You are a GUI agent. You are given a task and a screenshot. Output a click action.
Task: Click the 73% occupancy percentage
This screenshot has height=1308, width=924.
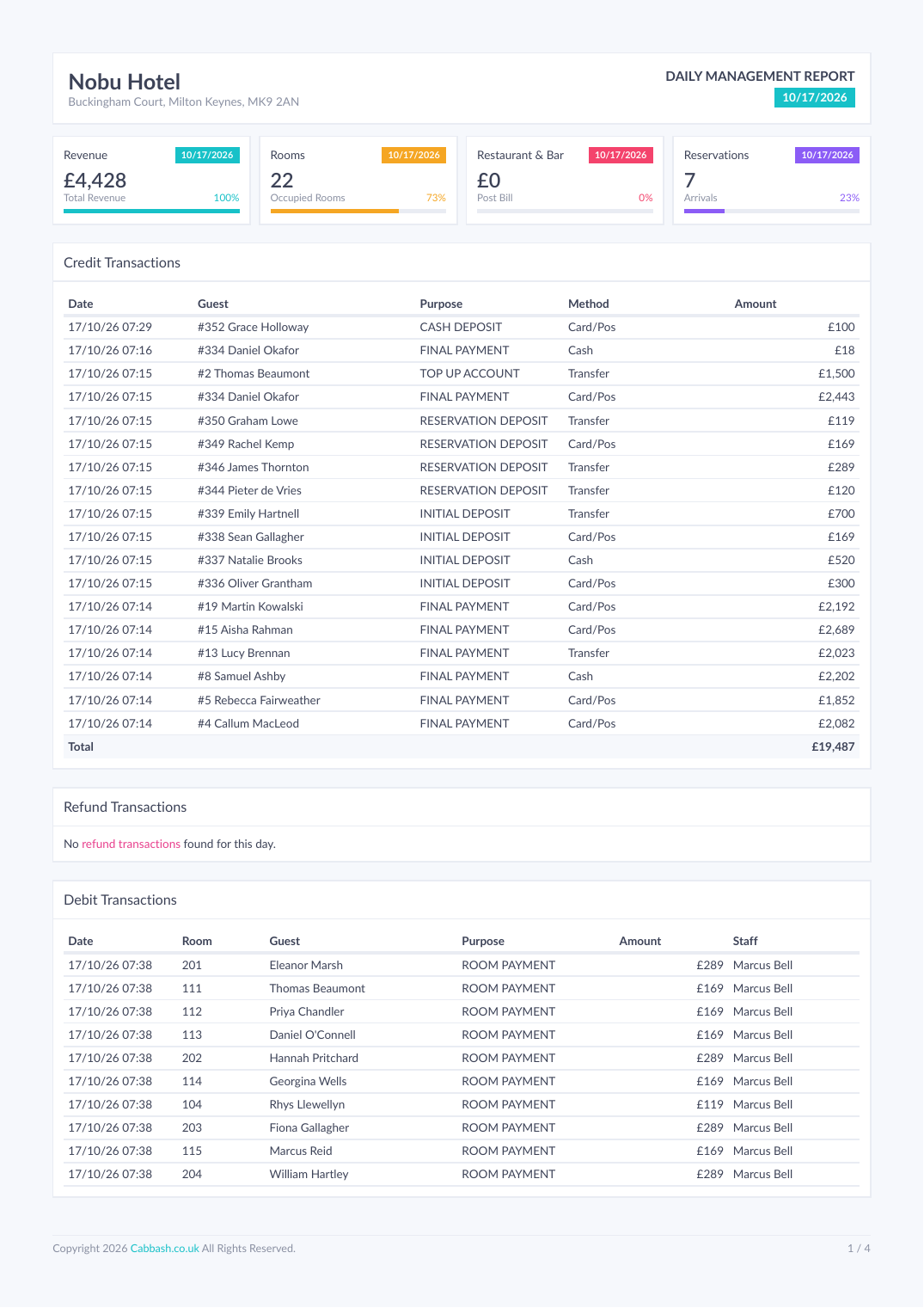[436, 198]
